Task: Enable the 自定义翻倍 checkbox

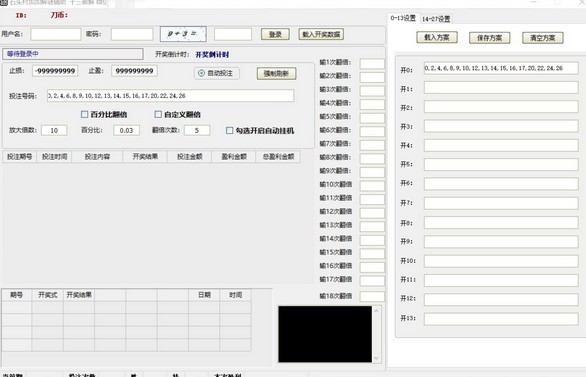Action: pyautogui.click(x=158, y=114)
